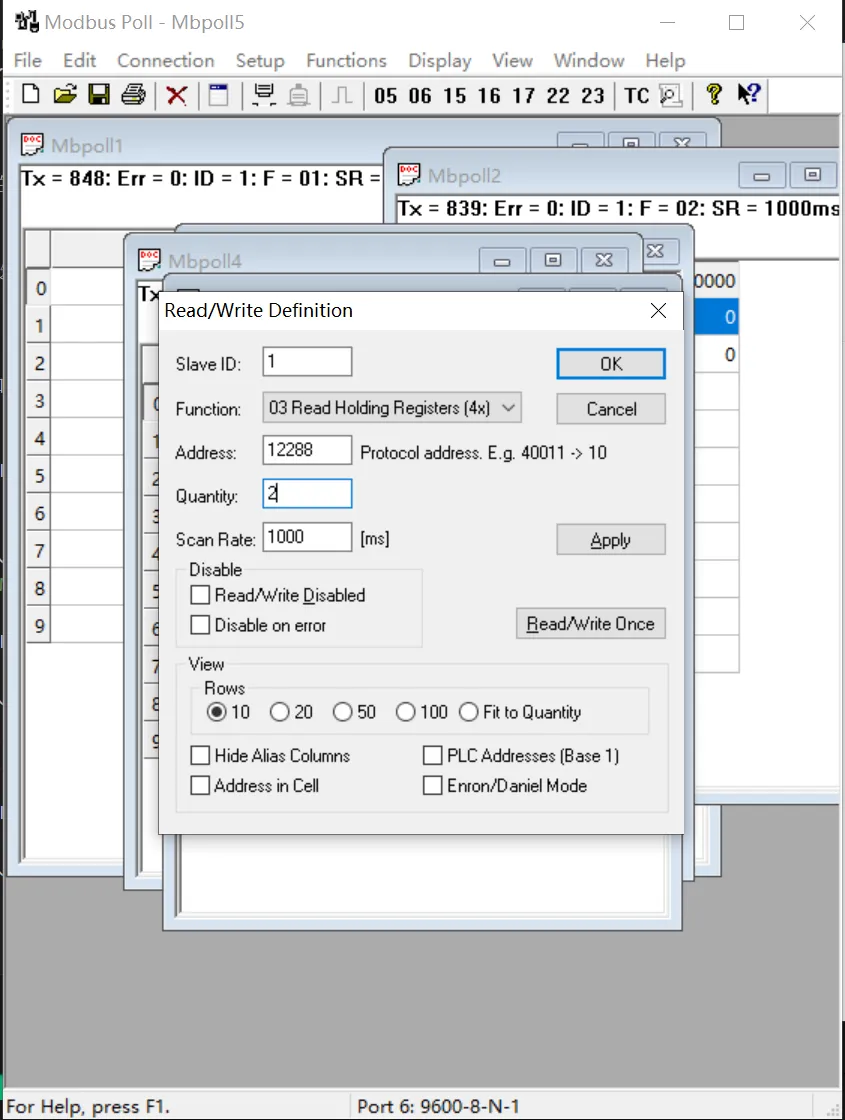Open the Setup menu
This screenshot has width=845, height=1120.
(x=260, y=61)
